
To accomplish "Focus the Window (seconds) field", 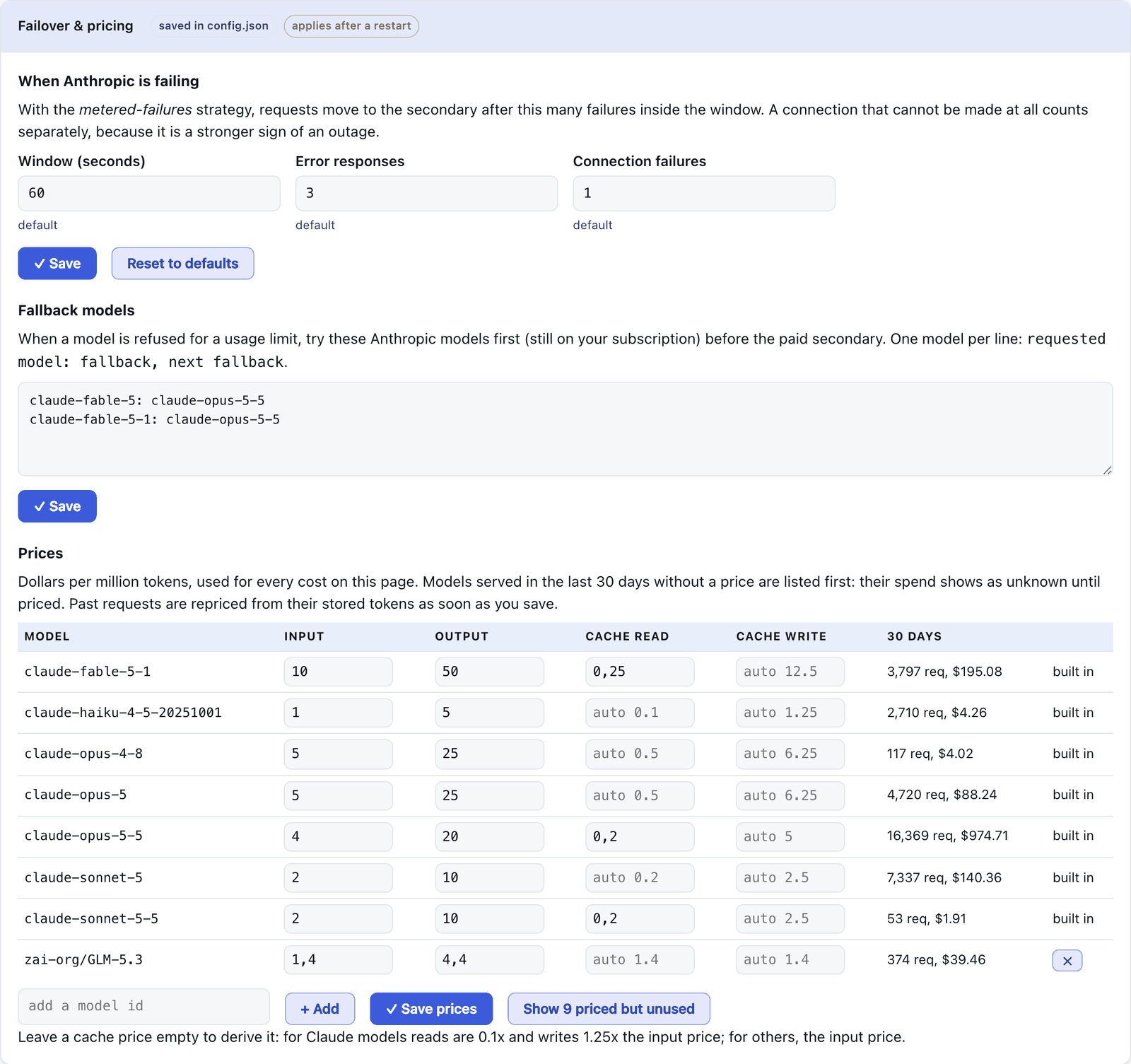I will pyautogui.click(x=149, y=193).
